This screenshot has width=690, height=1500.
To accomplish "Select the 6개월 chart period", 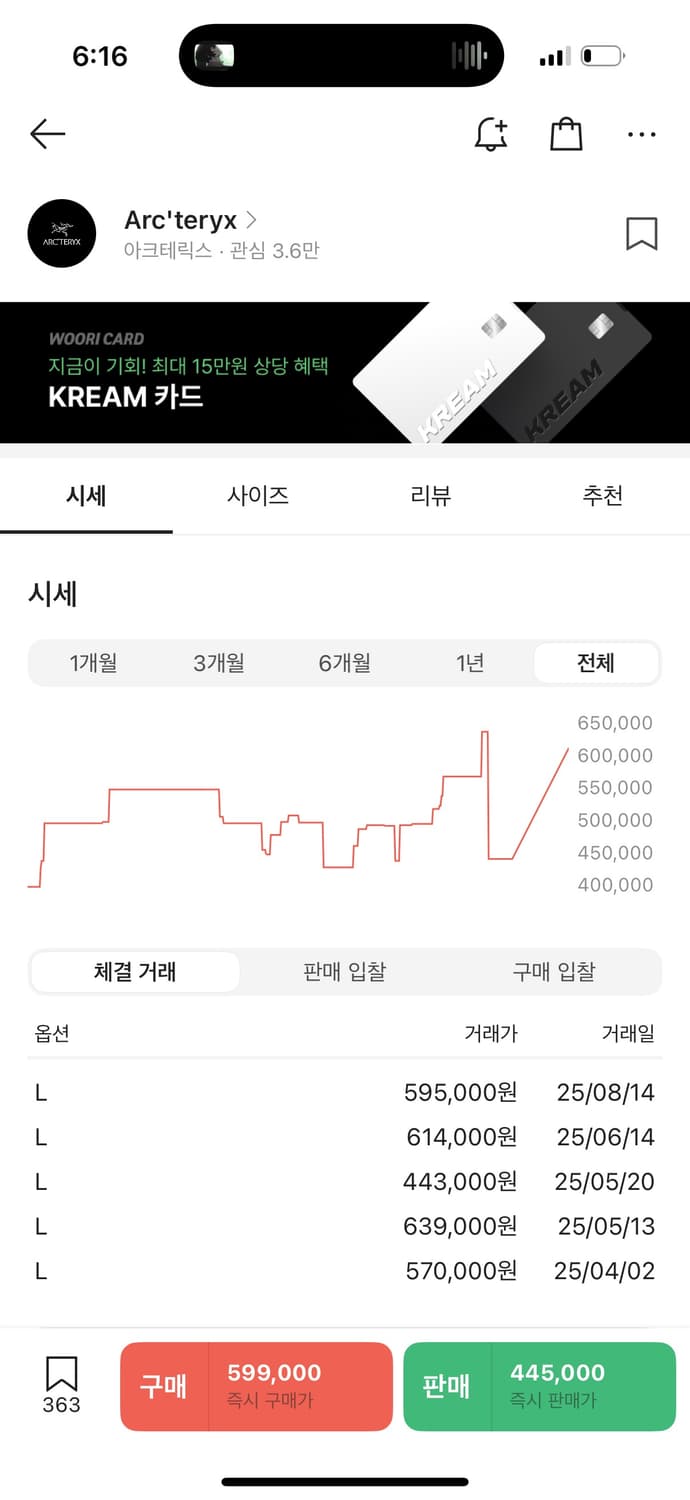I will tap(345, 663).
